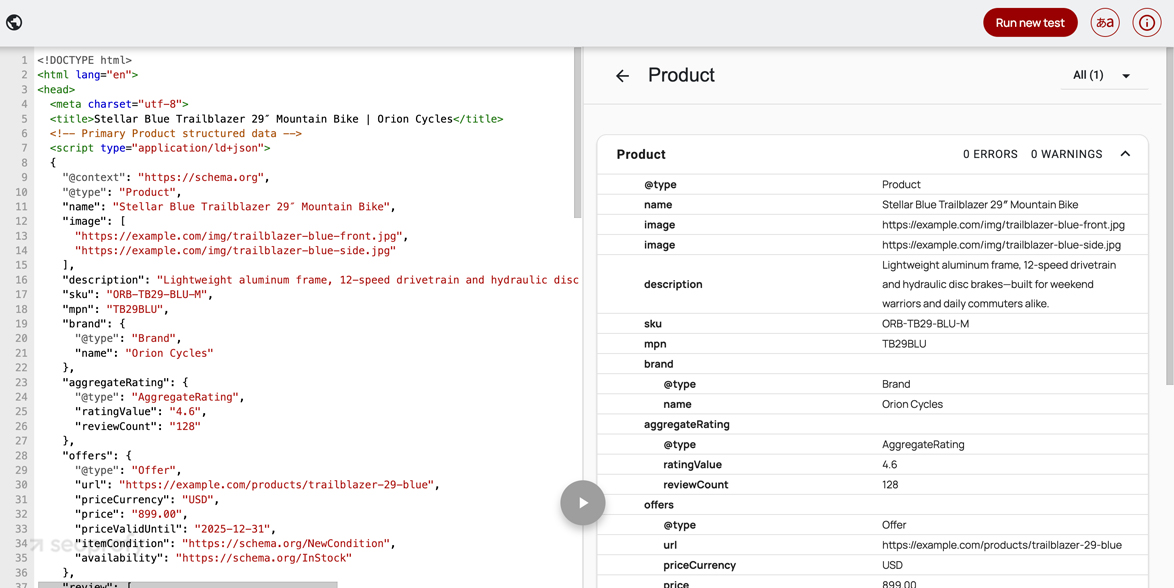Screen dimensions: 1174x588
Task: Click the @context schema.org line
Action: (165, 178)
